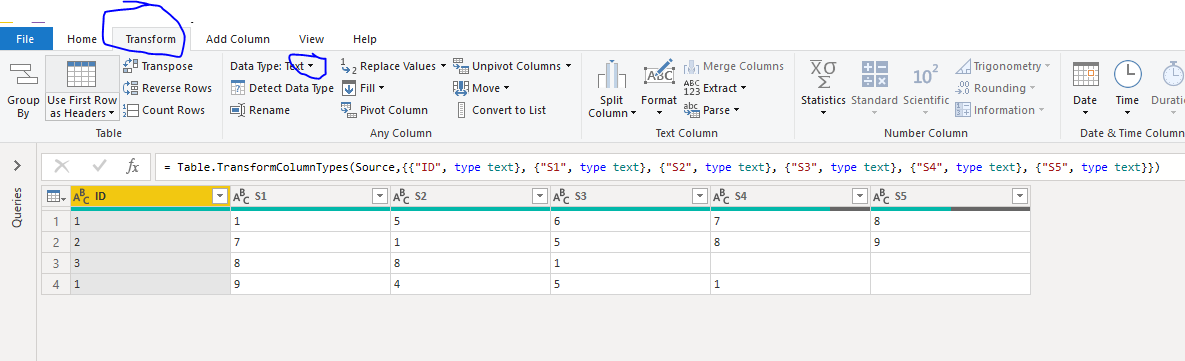1185x361 pixels.
Task: Open the S1 column filter dropdown
Action: 380,196
